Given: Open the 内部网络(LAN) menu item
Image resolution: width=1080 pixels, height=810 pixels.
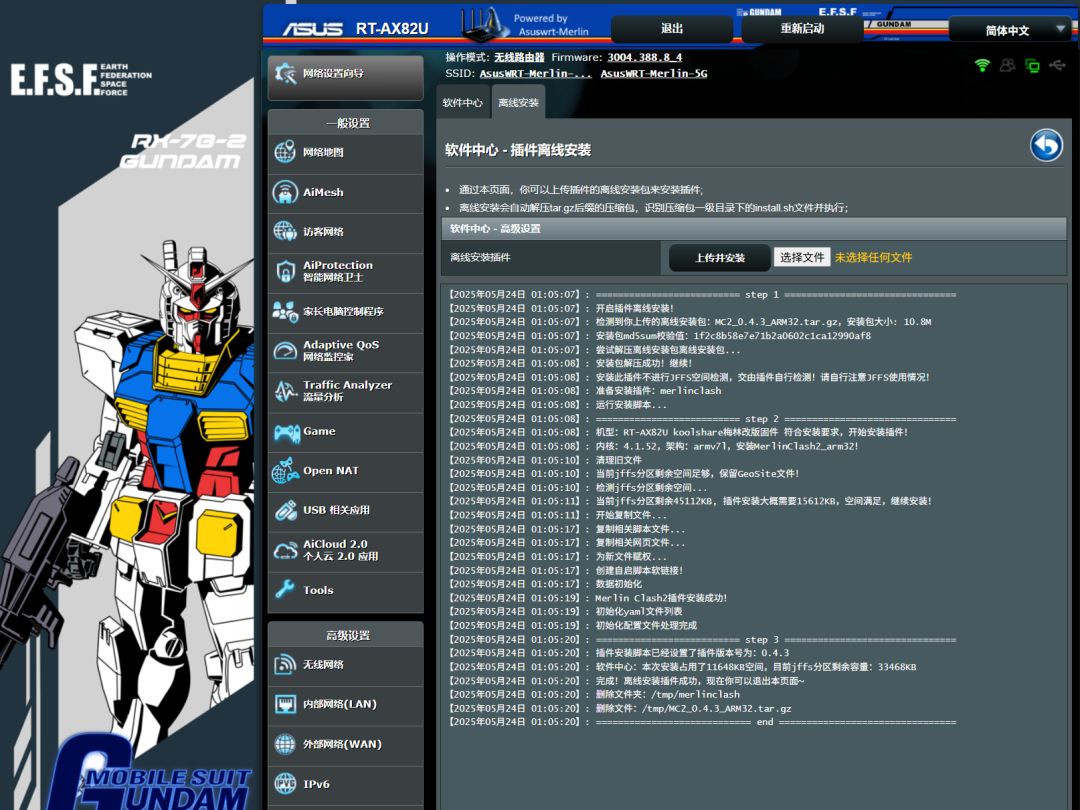Looking at the screenshot, I should pyautogui.click(x=346, y=705).
